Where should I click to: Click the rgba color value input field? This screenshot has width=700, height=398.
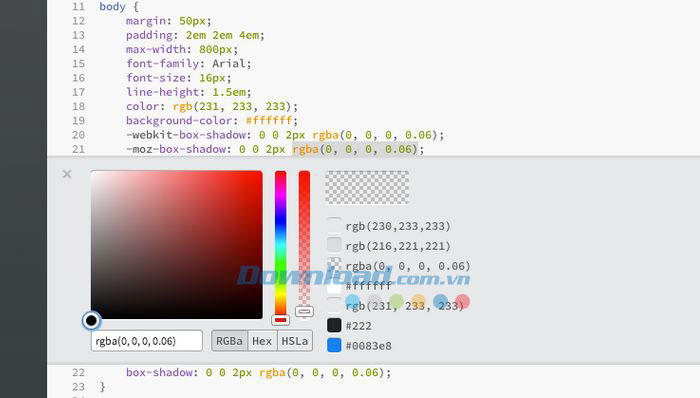pyautogui.click(x=147, y=341)
